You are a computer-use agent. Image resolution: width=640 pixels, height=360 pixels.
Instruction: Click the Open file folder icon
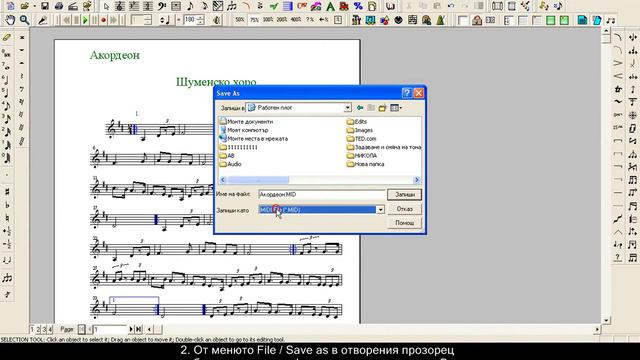pyautogui.click(x=24, y=6)
